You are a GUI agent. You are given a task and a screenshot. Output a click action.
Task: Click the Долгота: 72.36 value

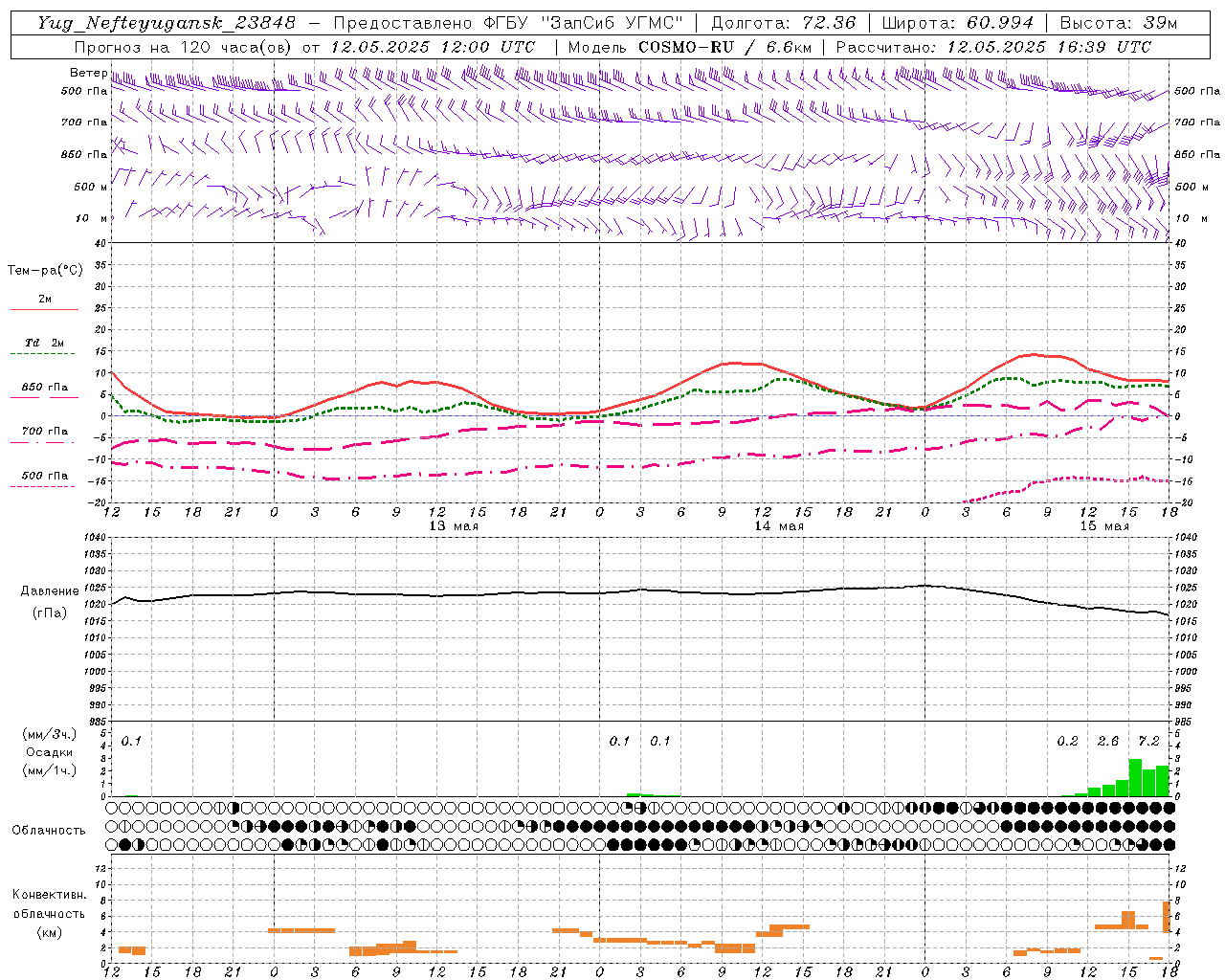[x=783, y=23]
